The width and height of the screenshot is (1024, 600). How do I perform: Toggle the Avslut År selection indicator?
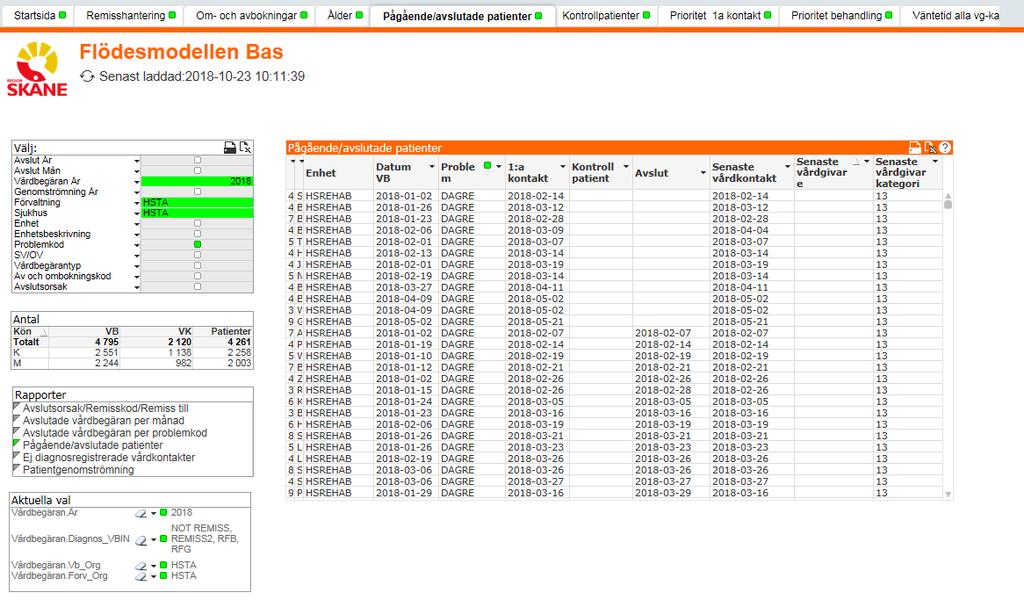(x=197, y=160)
